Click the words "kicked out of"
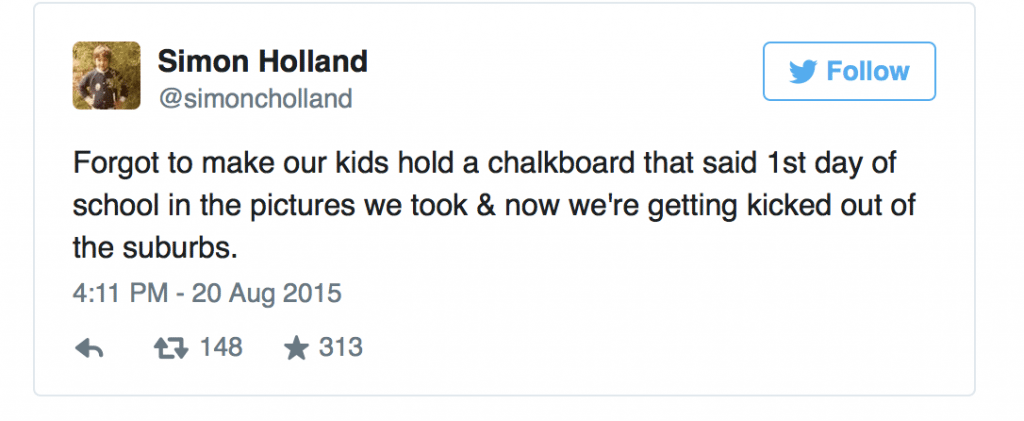This screenshot has height=421, width=1024. click(849, 205)
